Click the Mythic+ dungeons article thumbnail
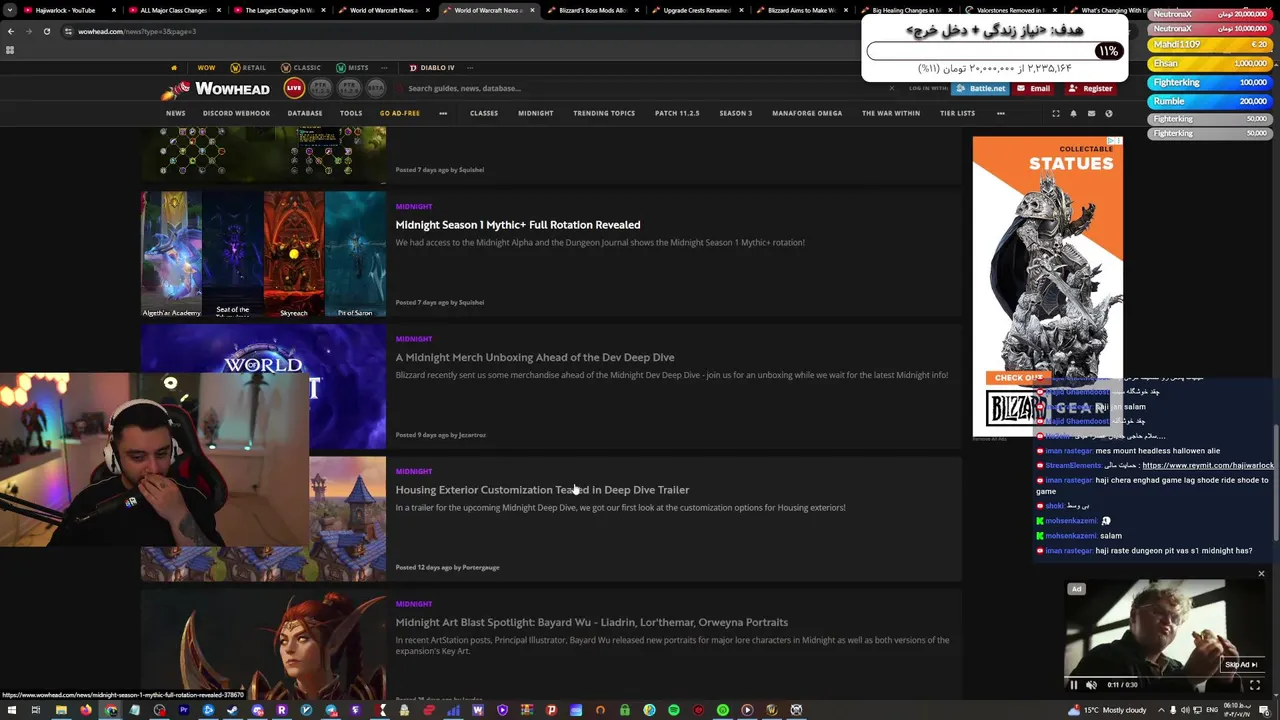 pos(263,254)
